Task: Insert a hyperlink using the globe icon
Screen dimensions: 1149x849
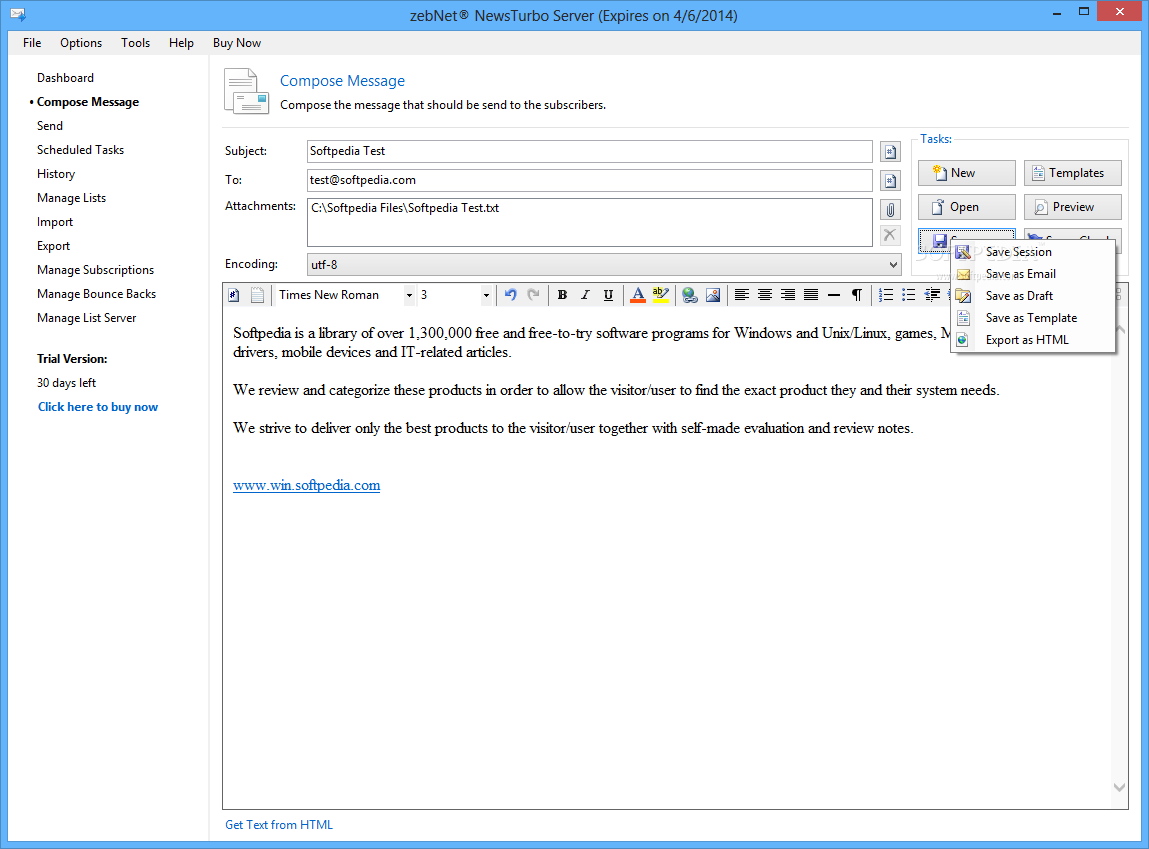Action: (x=690, y=295)
